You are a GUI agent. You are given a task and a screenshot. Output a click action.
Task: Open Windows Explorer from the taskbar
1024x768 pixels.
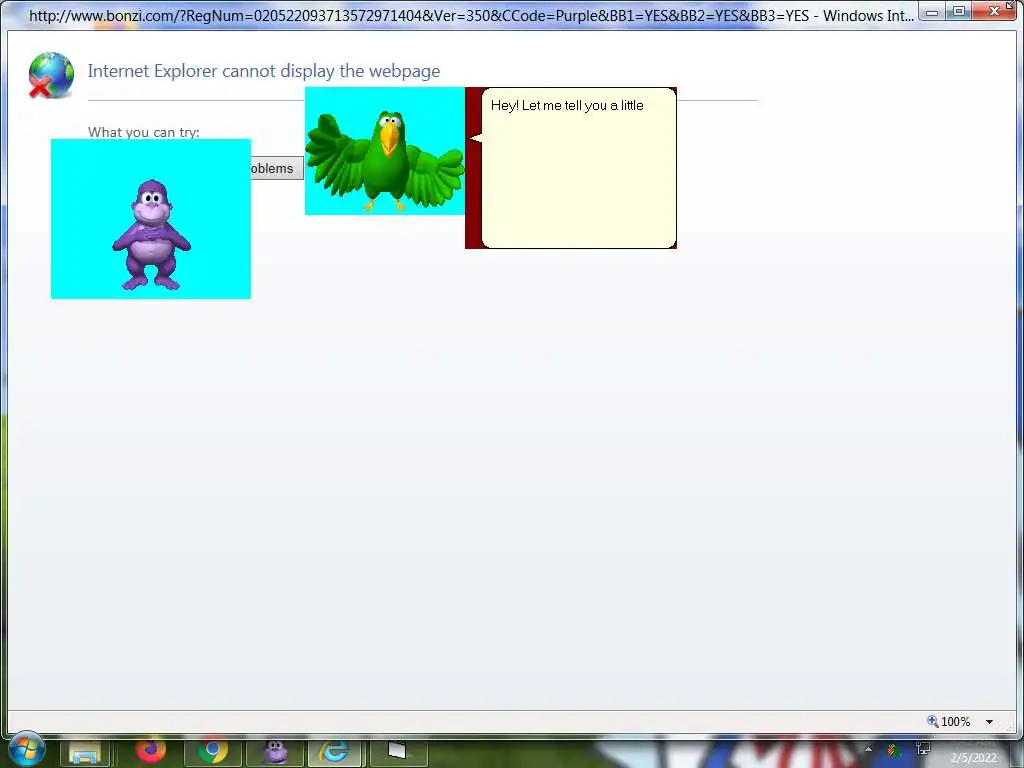(x=85, y=753)
